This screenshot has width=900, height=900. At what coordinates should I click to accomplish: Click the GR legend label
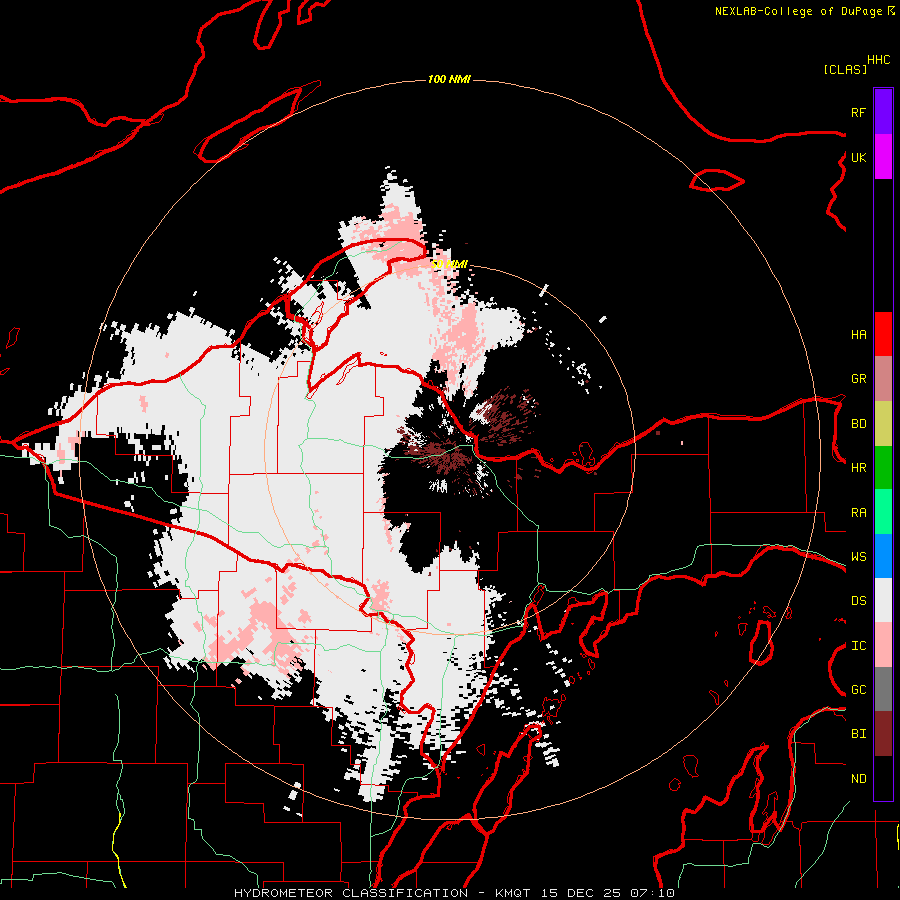click(x=858, y=379)
